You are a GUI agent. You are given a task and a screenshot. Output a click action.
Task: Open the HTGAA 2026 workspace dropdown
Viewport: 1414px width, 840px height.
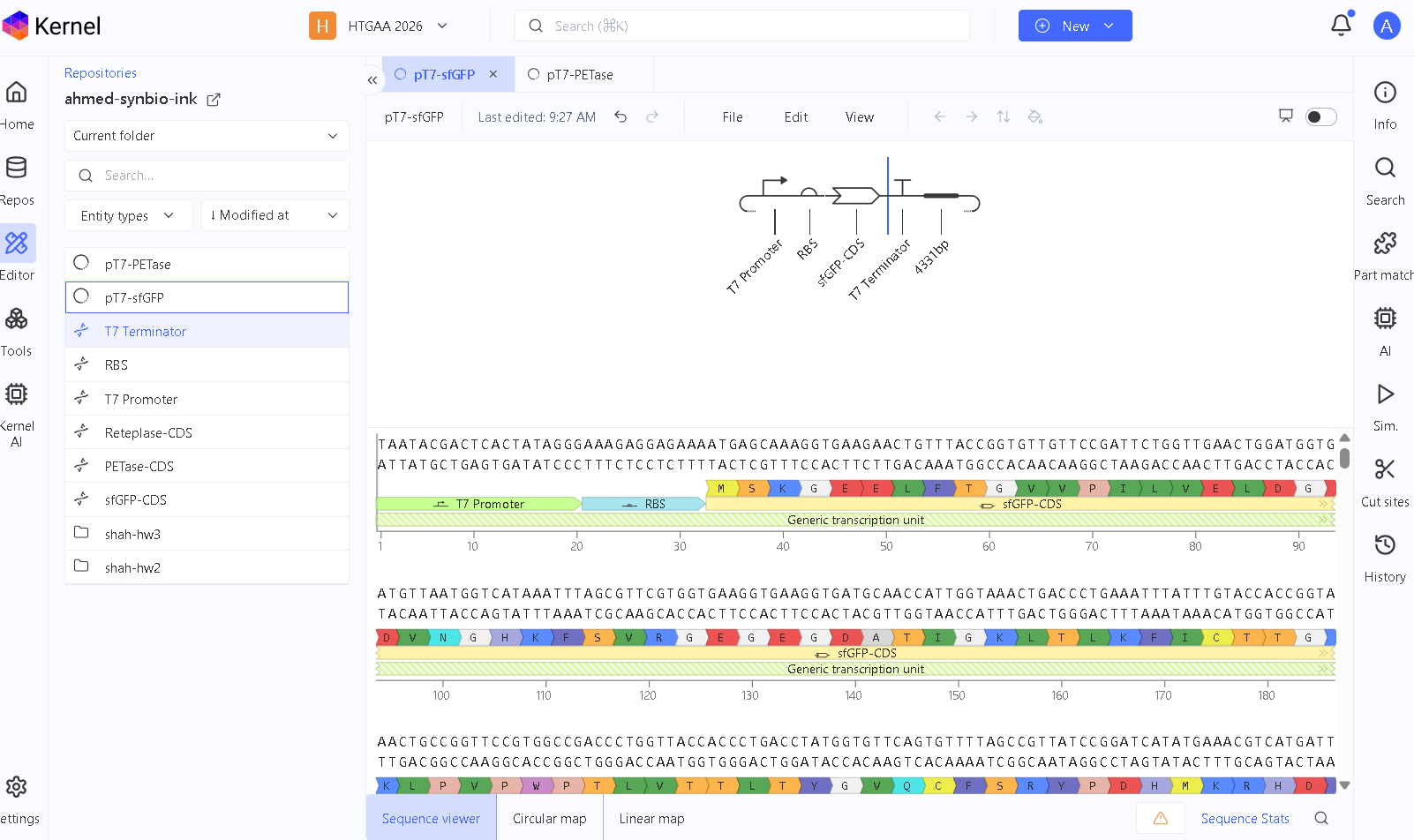tap(380, 26)
